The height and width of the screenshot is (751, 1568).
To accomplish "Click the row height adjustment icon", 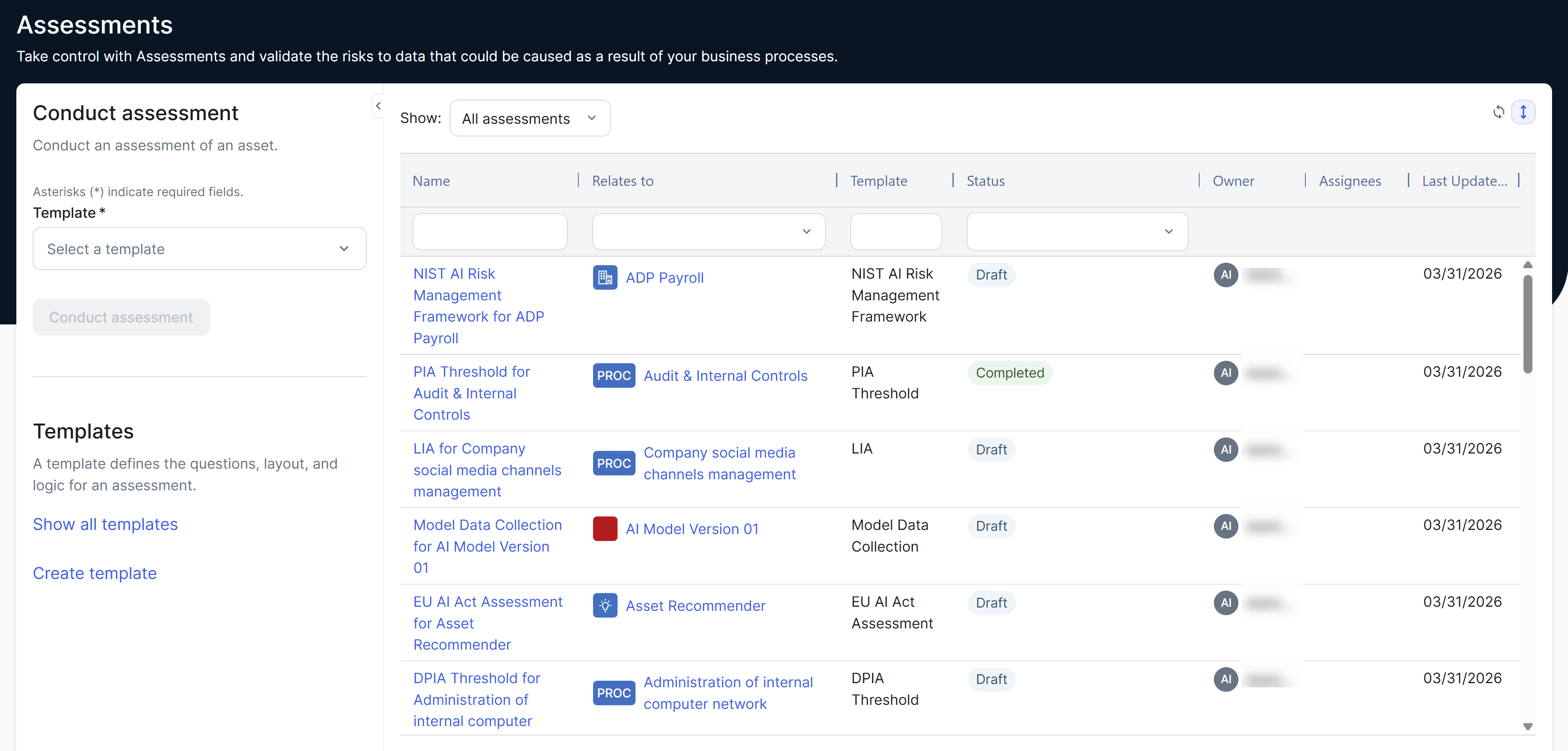I will click(x=1524, y=112).
